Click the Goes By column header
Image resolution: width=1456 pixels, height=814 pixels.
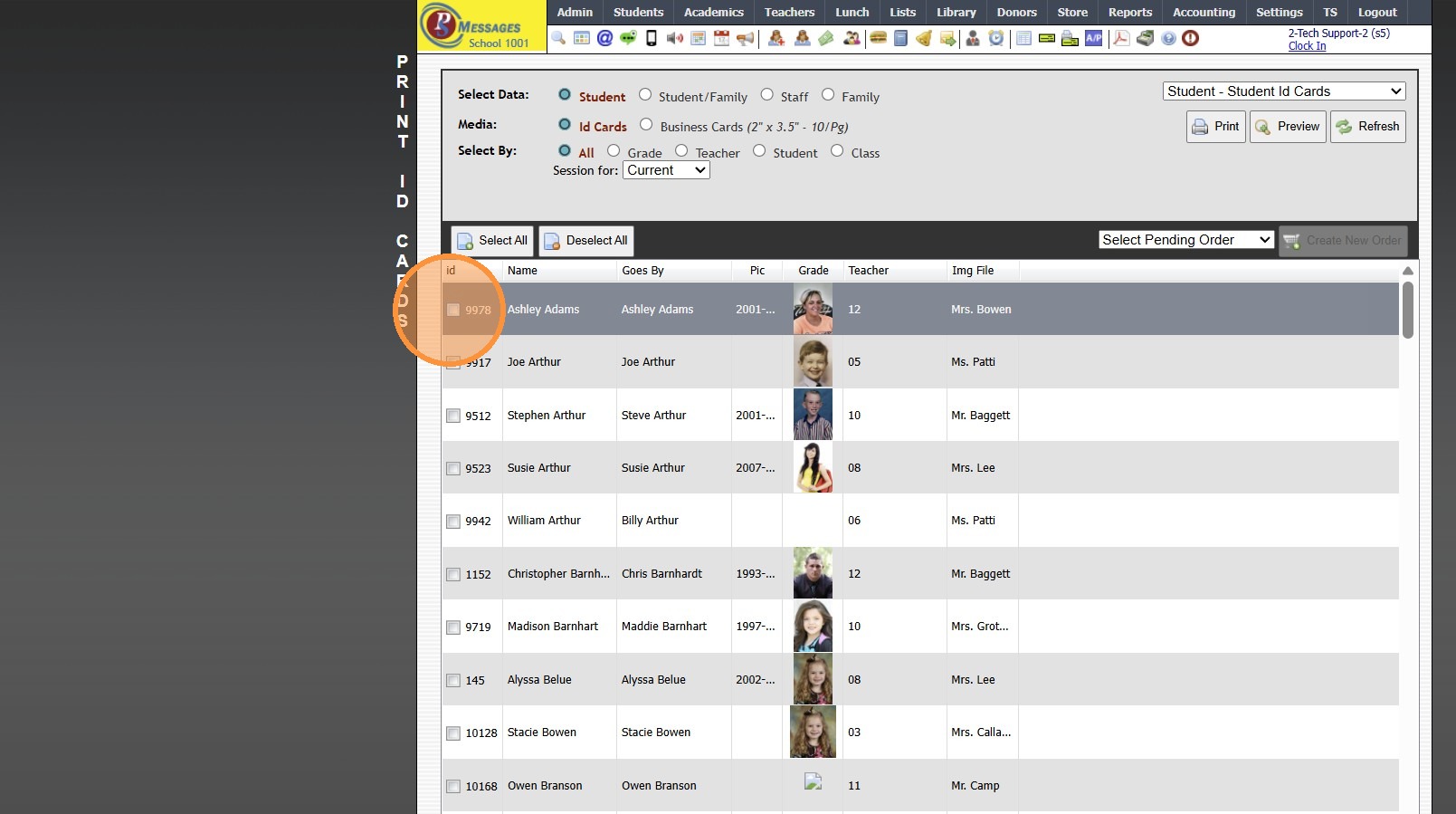642,271
